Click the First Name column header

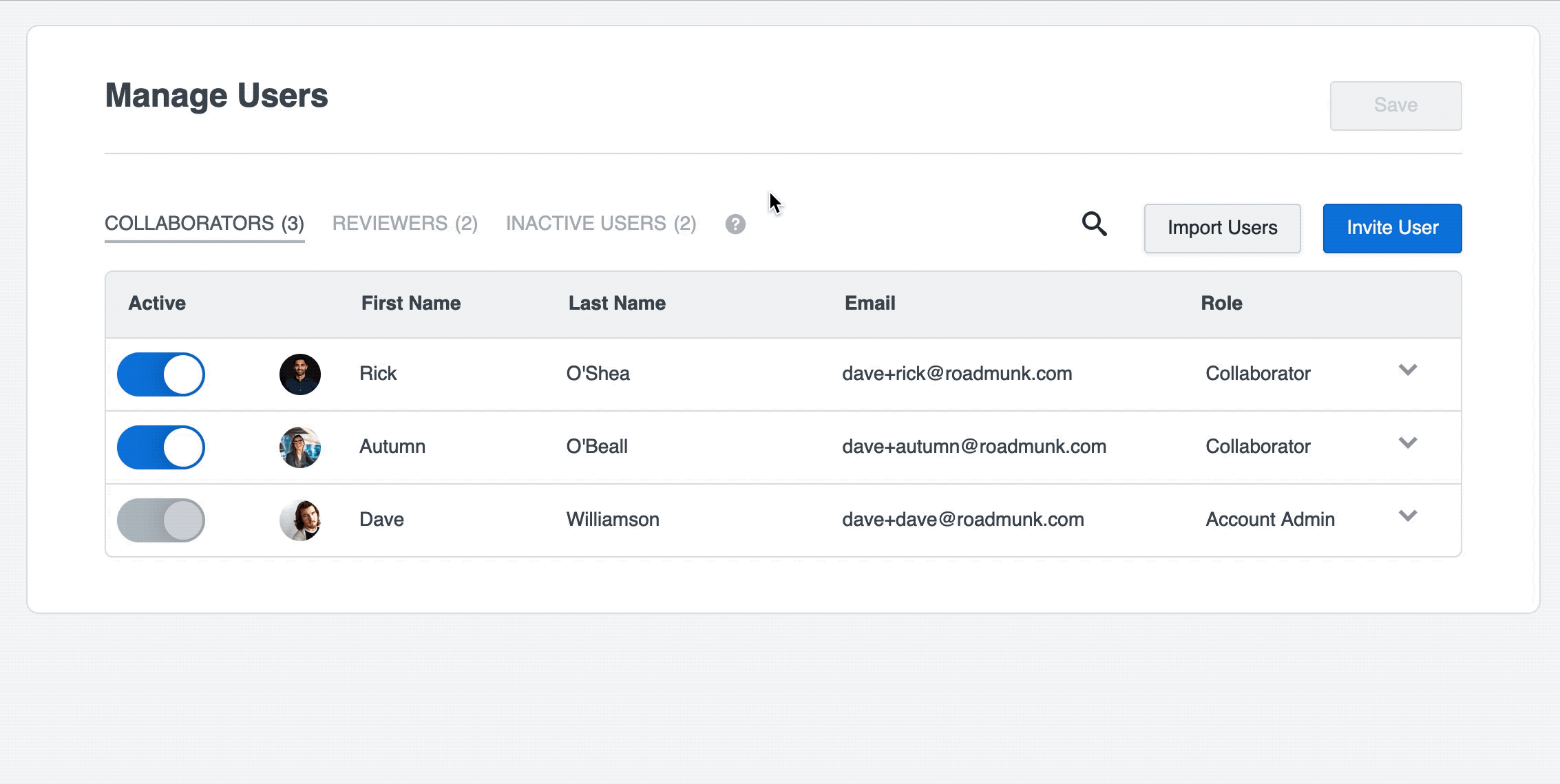[410, 303]
